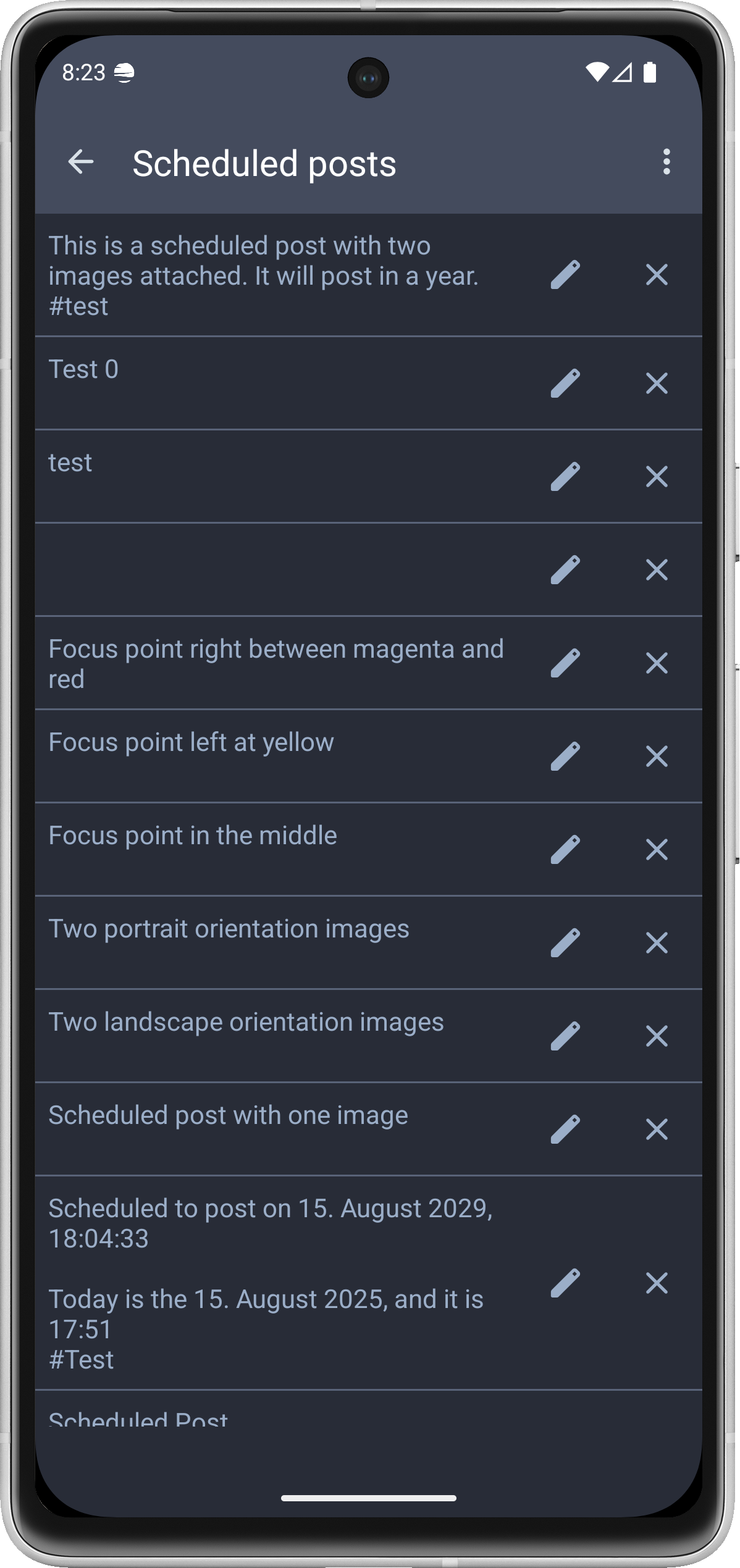Edit the 'Test 0' scheduled post
Image resolution: width=740 pixels, height=1568 pixels.
565,384
